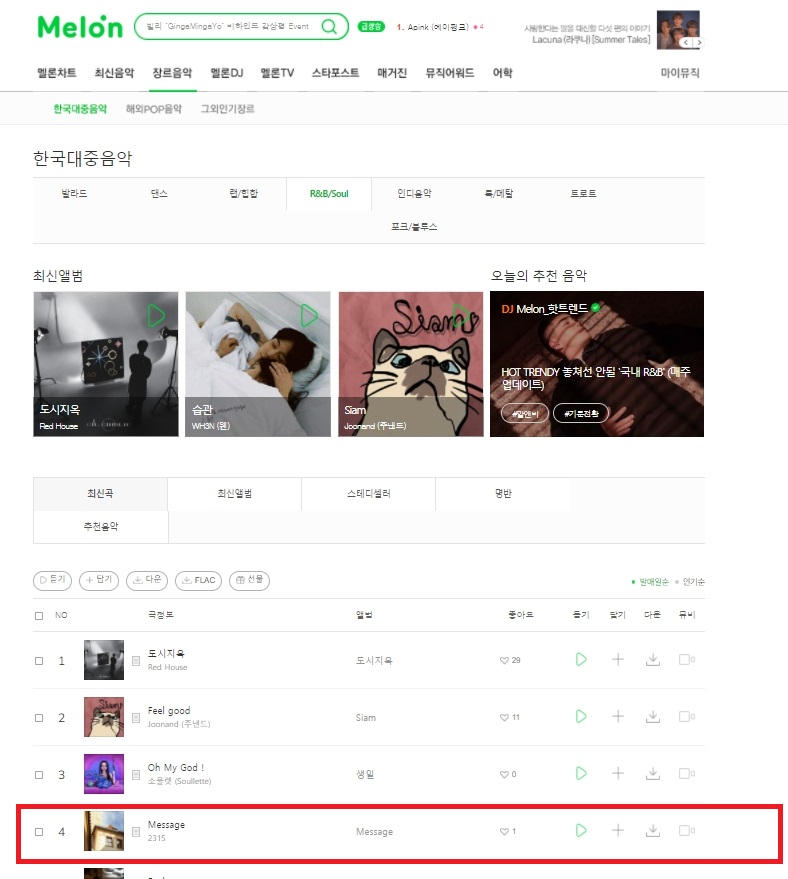The width and height of the screenshot is (788, 879).
Task: Select the checkbox for Message track
Action: (x=39, y=832)
